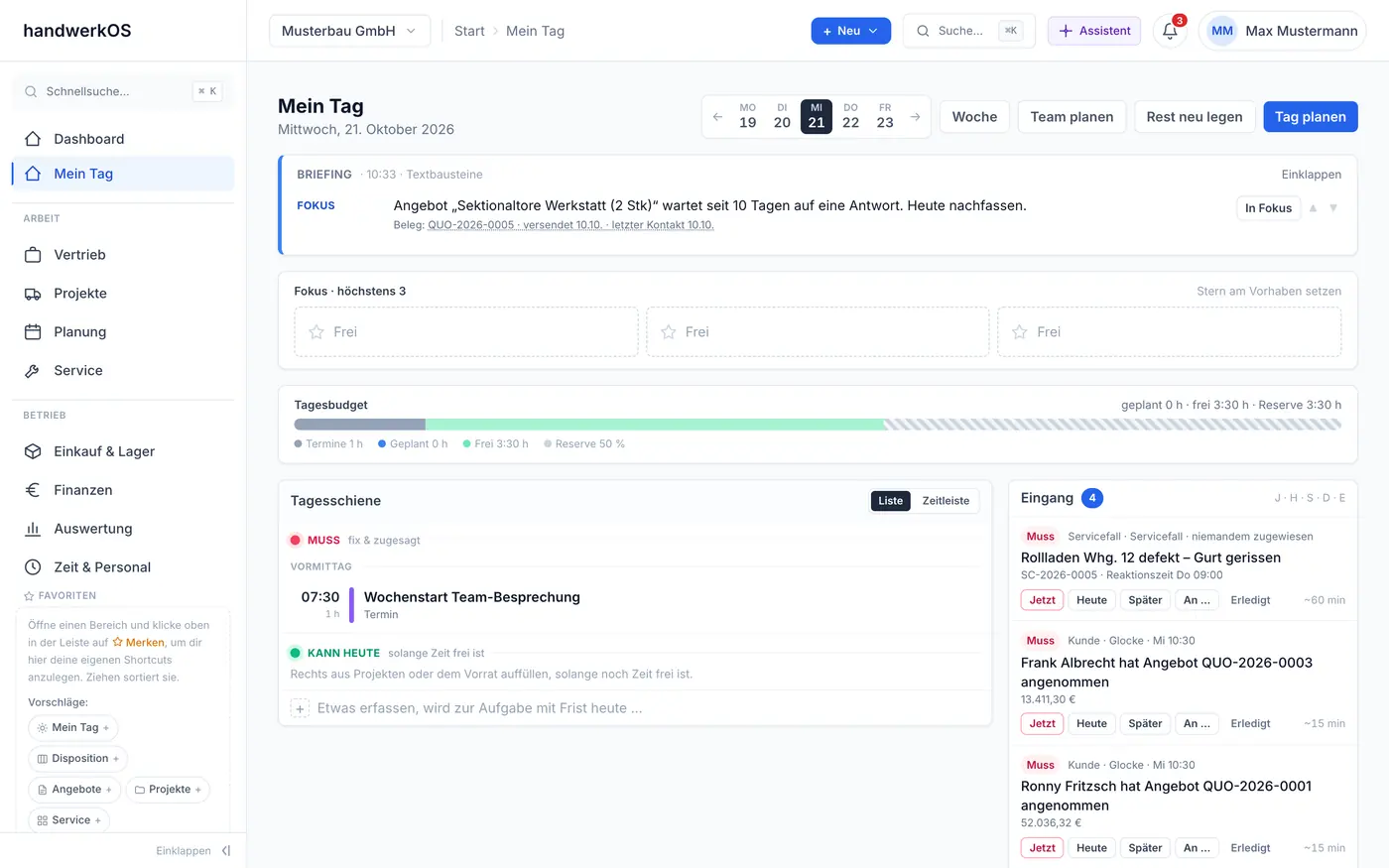
Task: Click Tag planen button
Action: click(x=1310, y=117)
